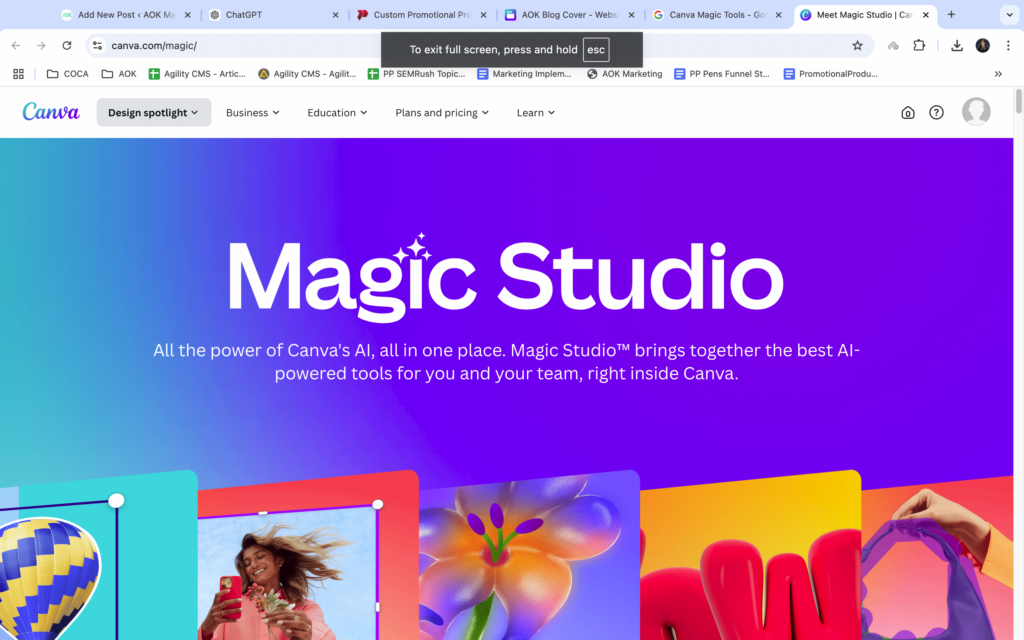The image size is (1024, 640).
Task: Open the Extensions puzzle icon
Action: (x=919, y=45)
